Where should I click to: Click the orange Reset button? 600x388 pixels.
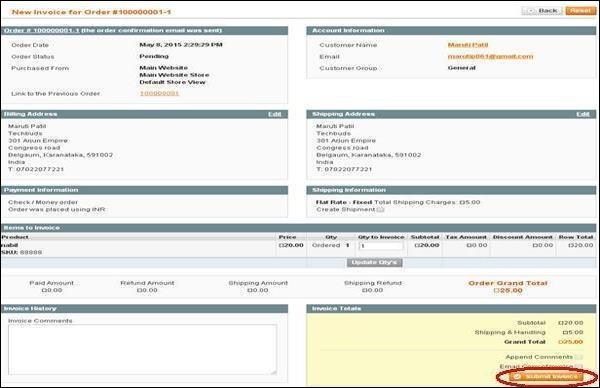[x=580, y=11]
